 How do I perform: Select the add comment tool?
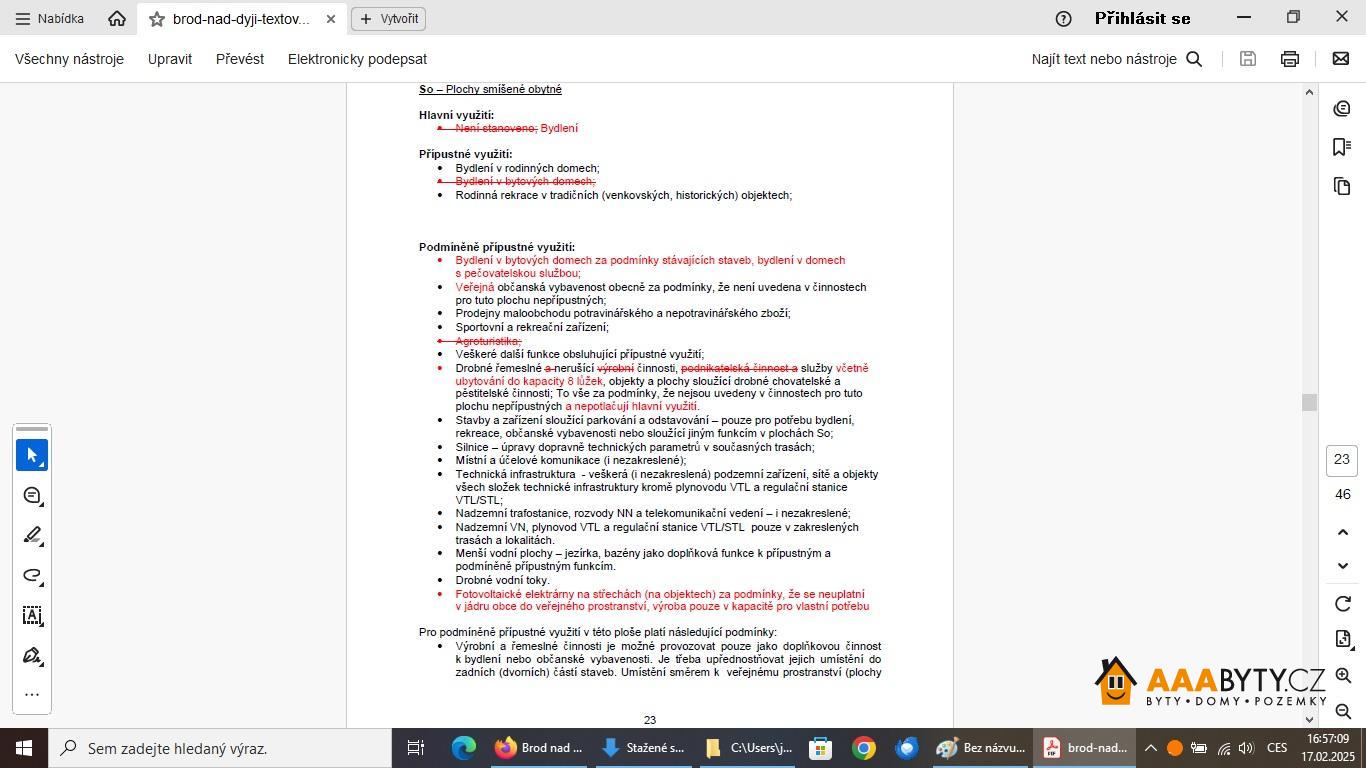click(x=32, y=495)
